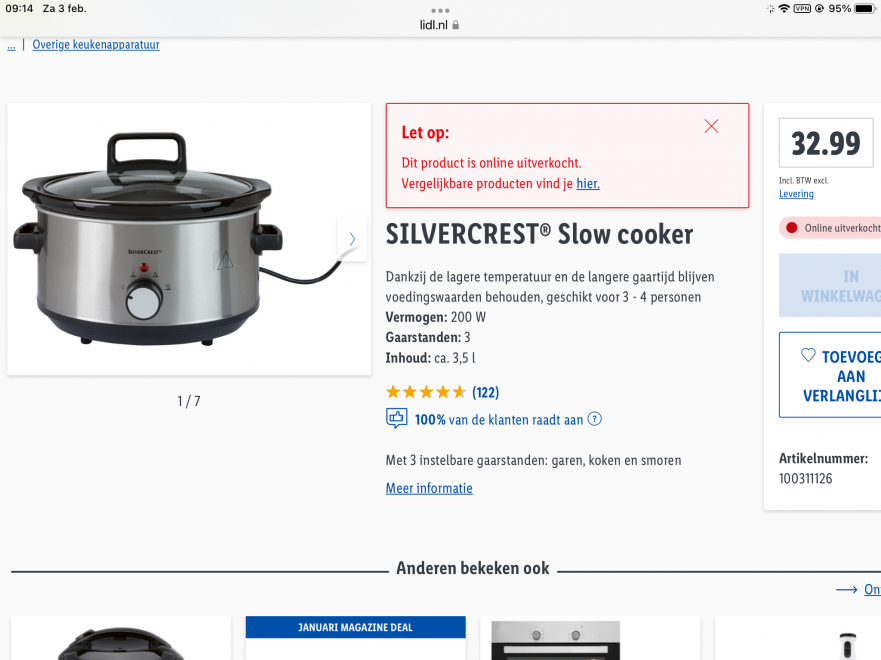This screenshot has width=881, height=660.
Task: Click 'In winkelwagen' add-to-cart button
Action: 830,285
